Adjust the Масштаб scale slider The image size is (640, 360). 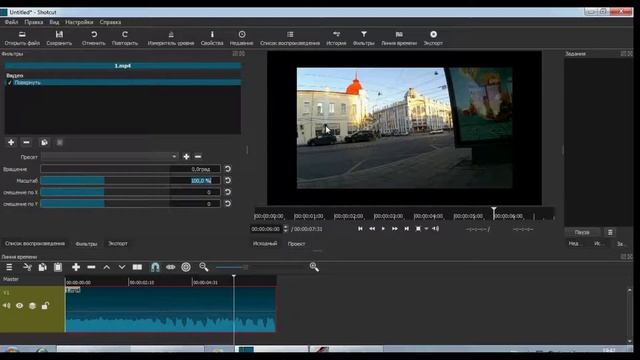click(x=104, y=180)
